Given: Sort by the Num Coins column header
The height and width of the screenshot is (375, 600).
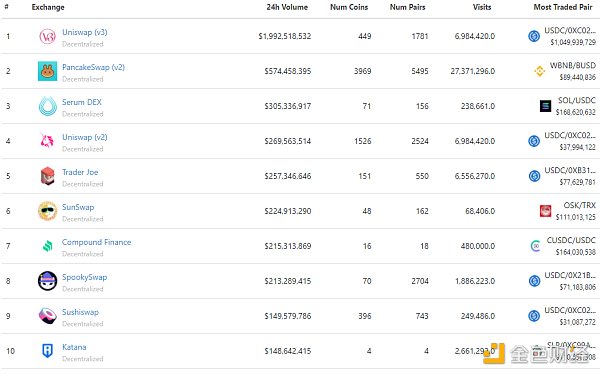Looking at the screenshot, I should pyautogui.click(x=349, y=7).
